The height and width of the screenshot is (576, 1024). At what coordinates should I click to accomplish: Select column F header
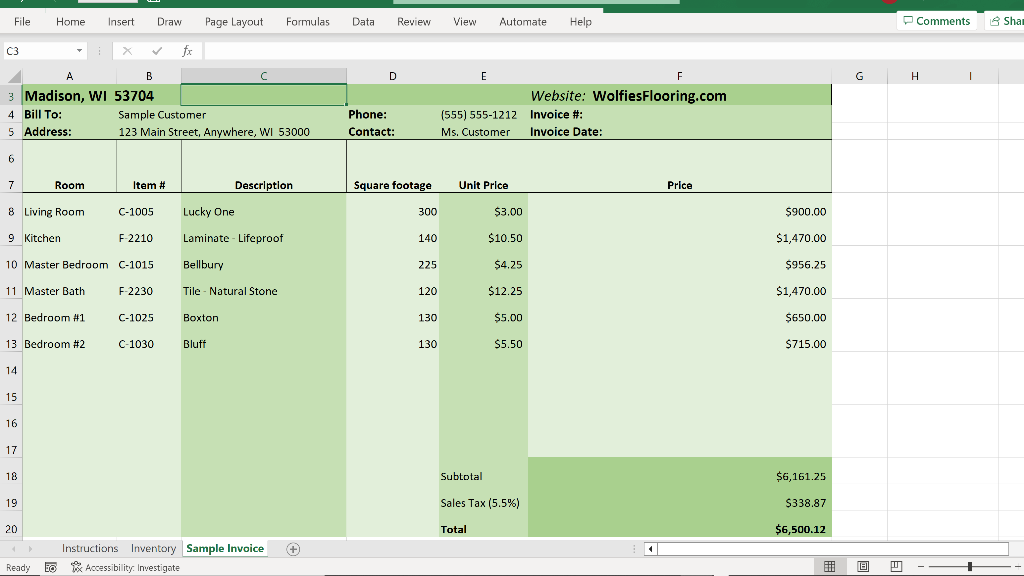680,76
